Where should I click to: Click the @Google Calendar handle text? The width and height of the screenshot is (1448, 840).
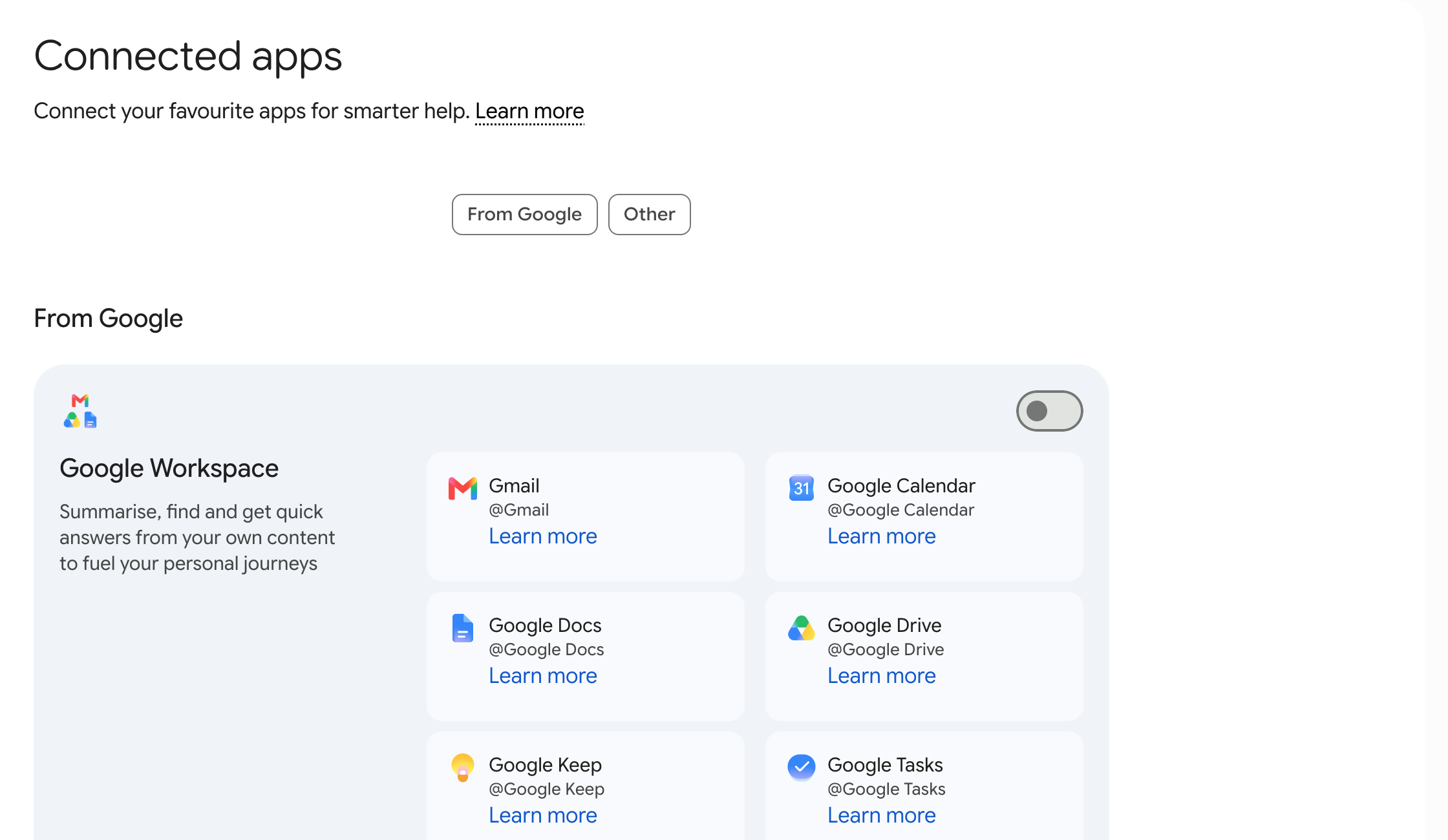tap(900, 510)
